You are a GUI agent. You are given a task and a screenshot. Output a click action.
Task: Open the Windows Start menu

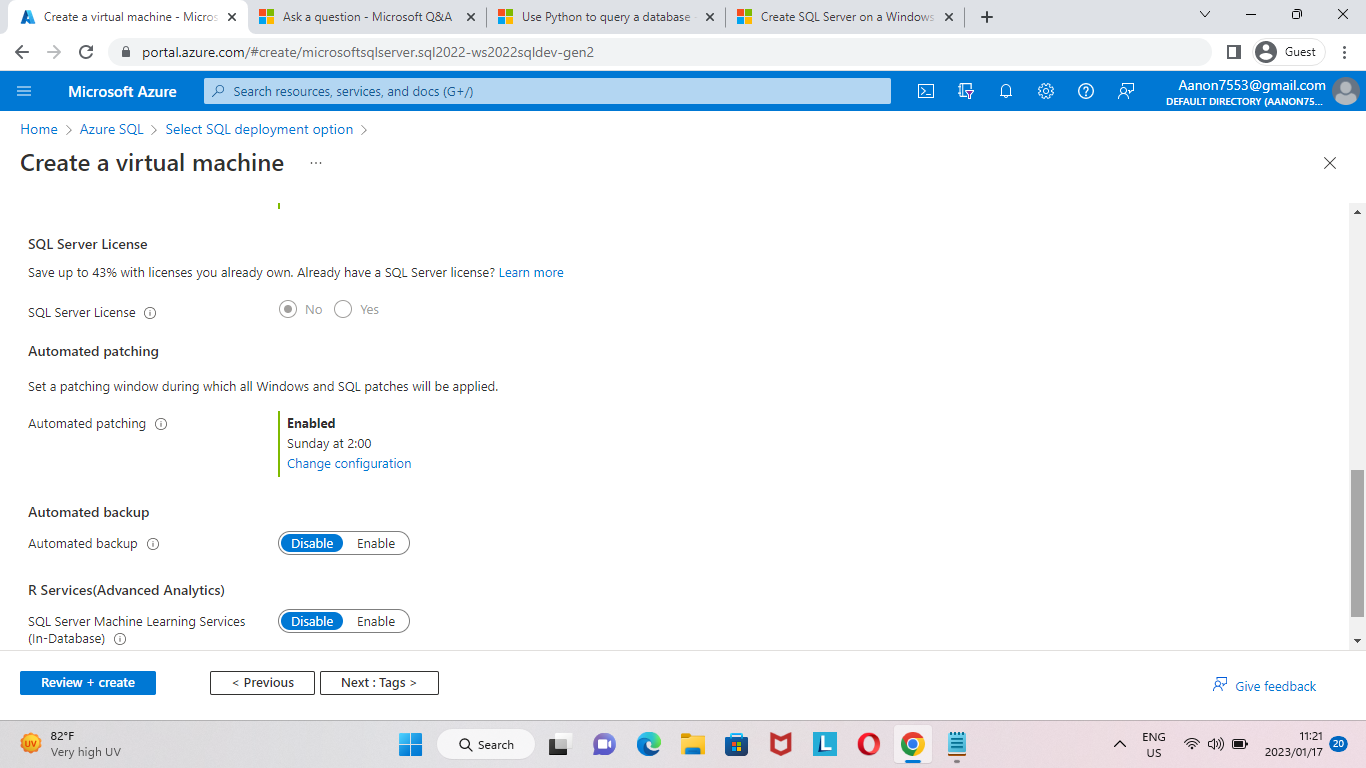pos(410,744)
